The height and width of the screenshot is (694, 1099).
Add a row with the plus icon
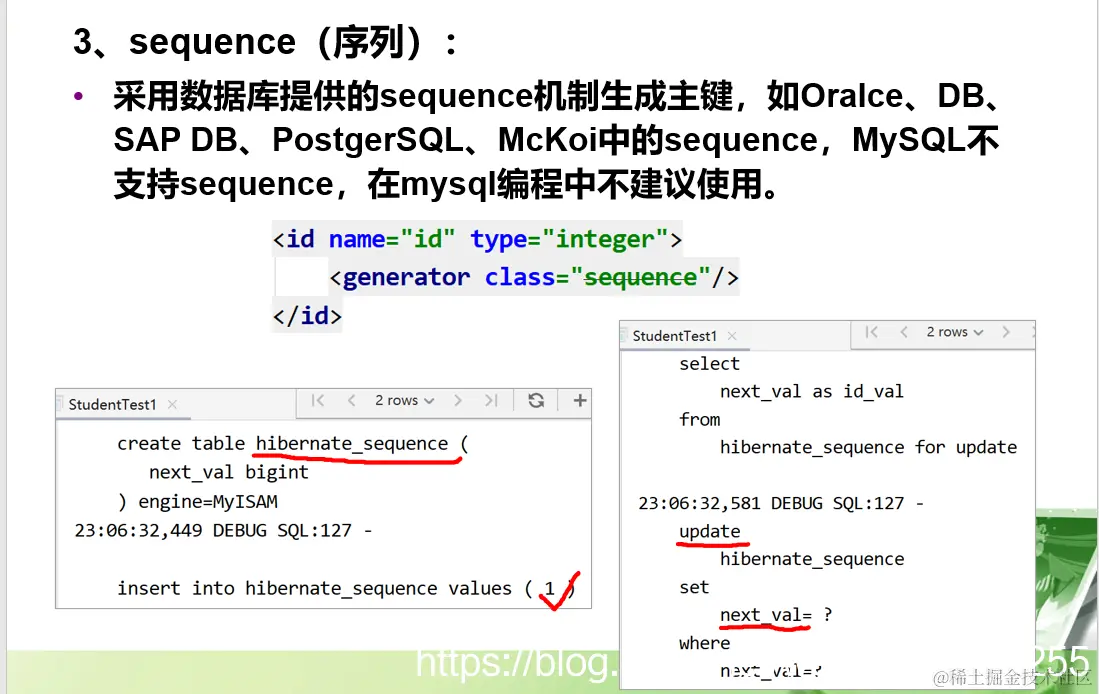[580, 400]
